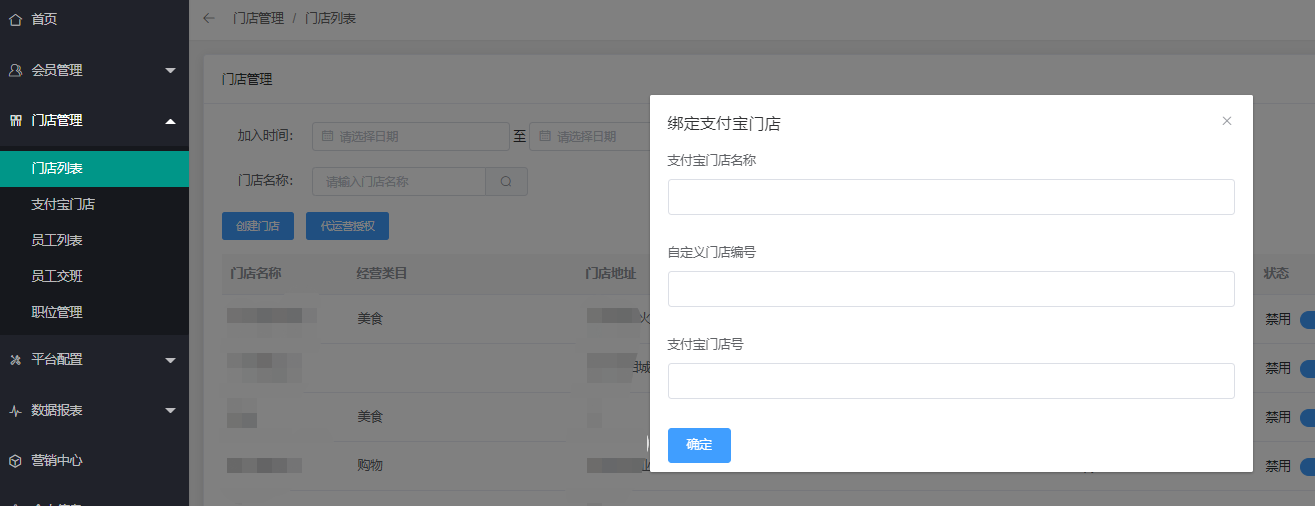The height and width of the screenshot is (506, 1315).
Task: Click the back arrow in breadcrumb bar
Action: point(209,18)
